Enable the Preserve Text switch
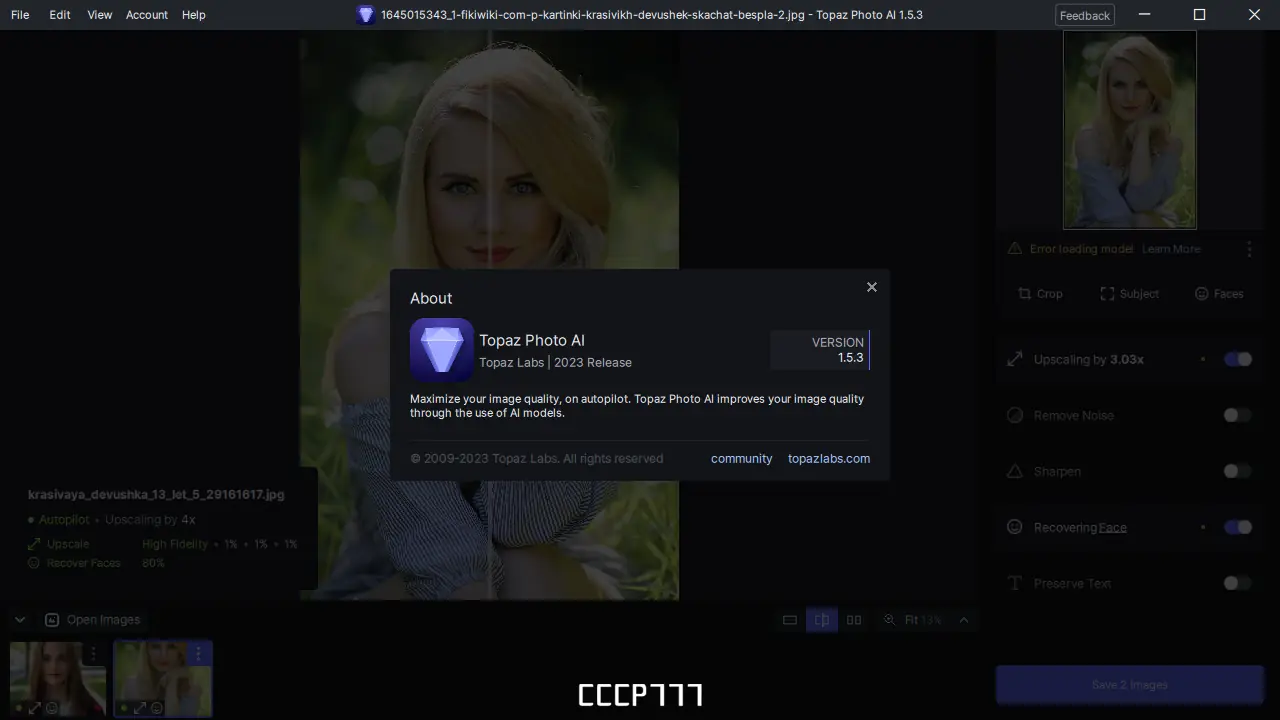 pos(1238,583)
